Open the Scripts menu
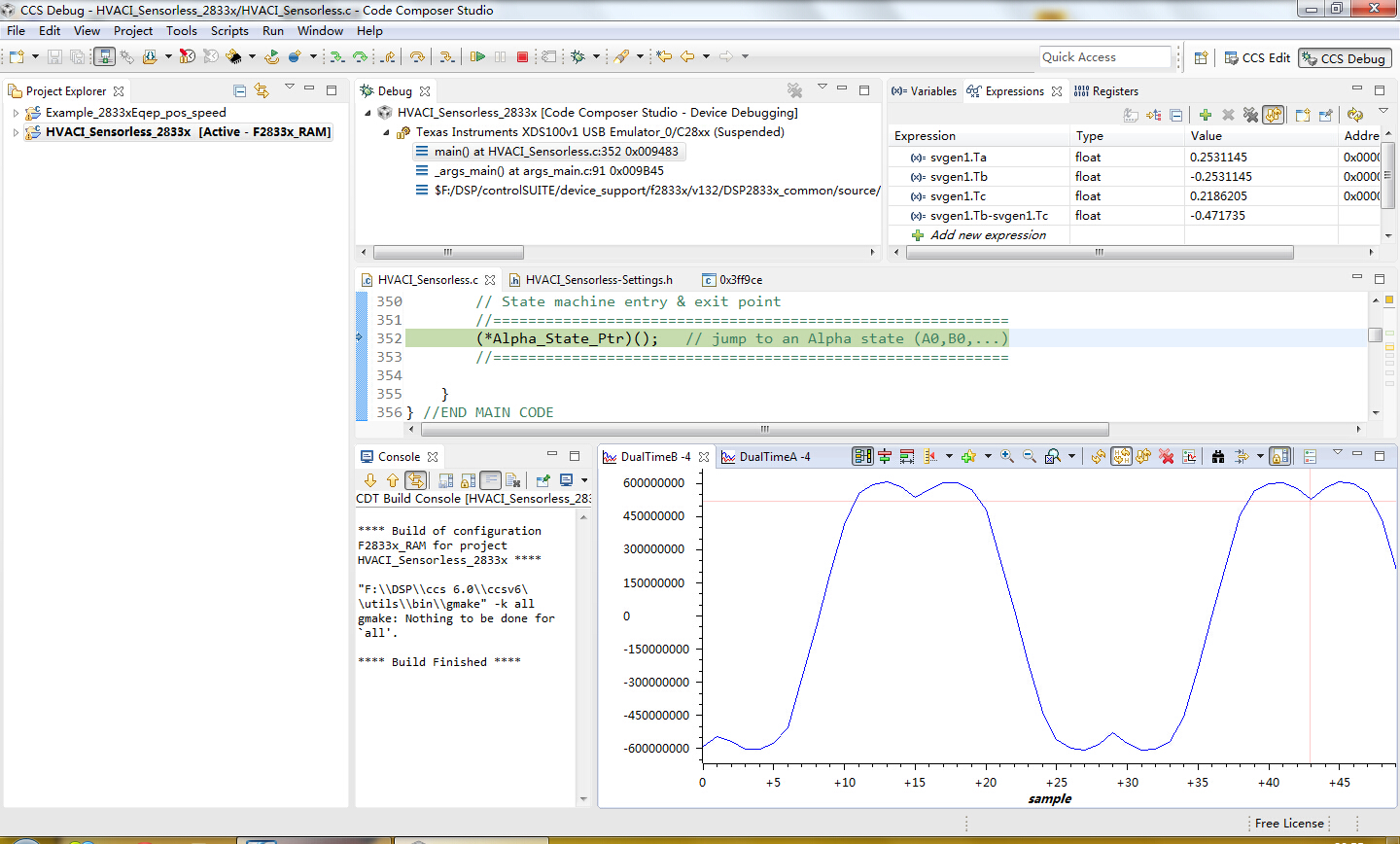Viewport: 1400px width, 844px height. [229, 31]
